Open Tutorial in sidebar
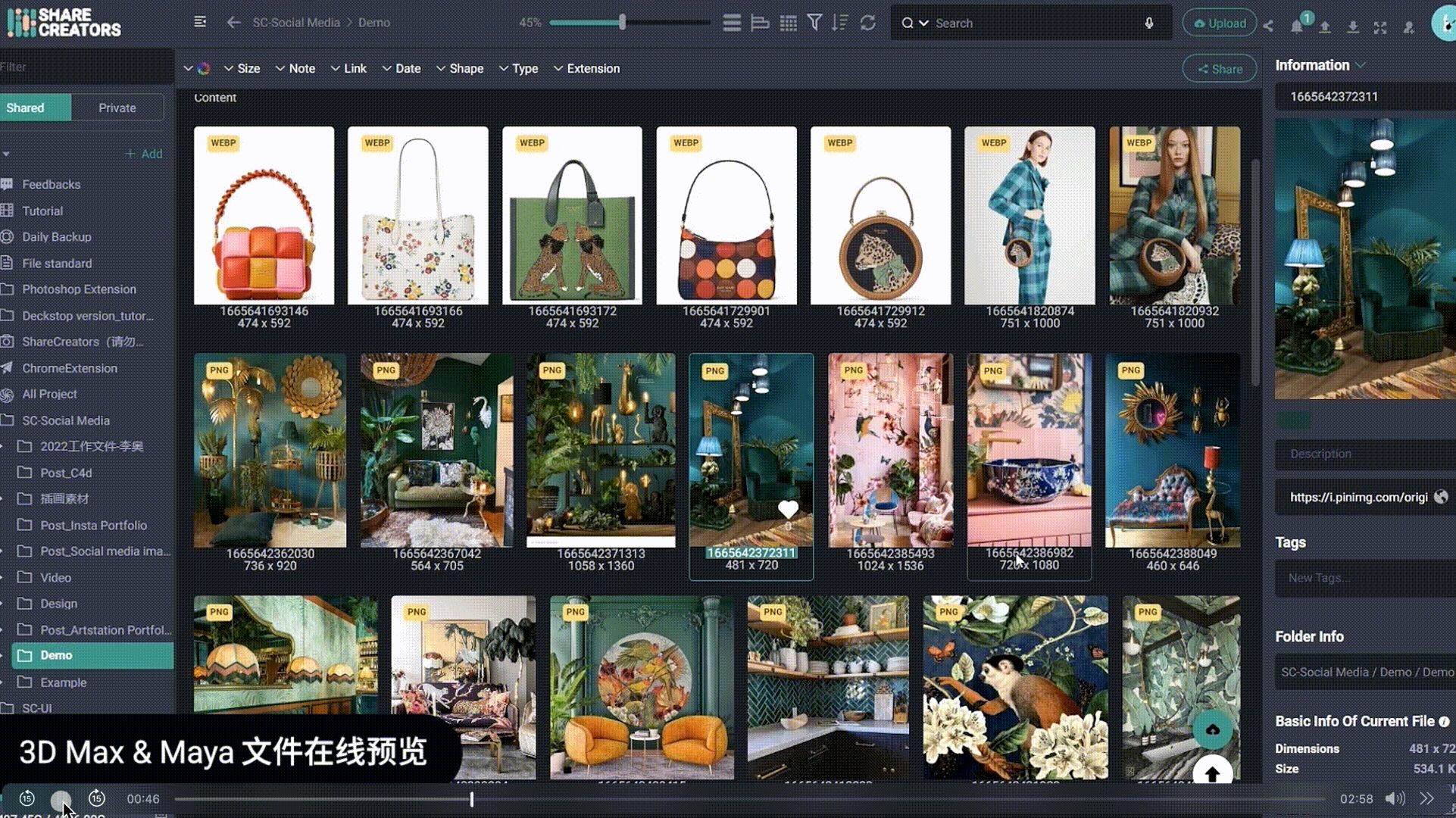This screenshot has height=818, width=1456. click(42, 211)
